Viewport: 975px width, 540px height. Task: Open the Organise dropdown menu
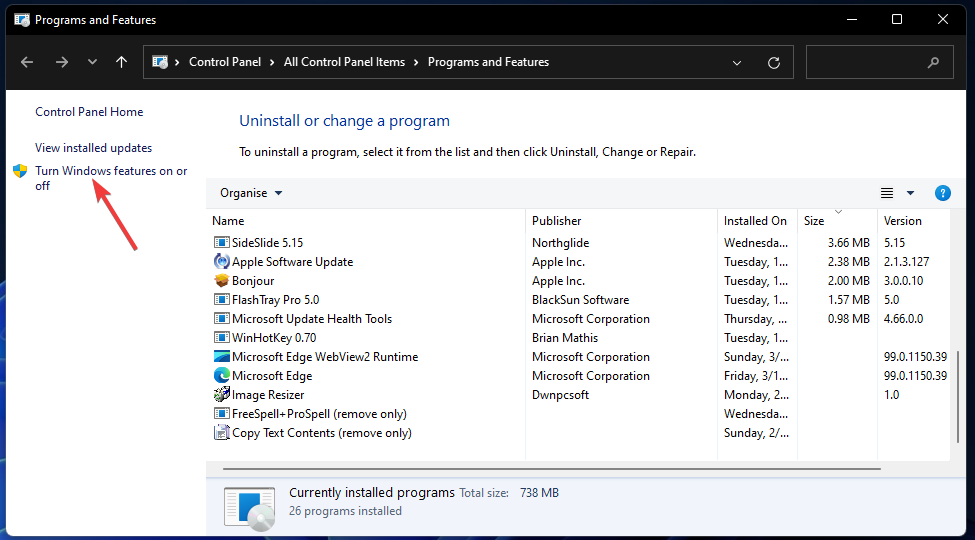click(x=251, y=193)
